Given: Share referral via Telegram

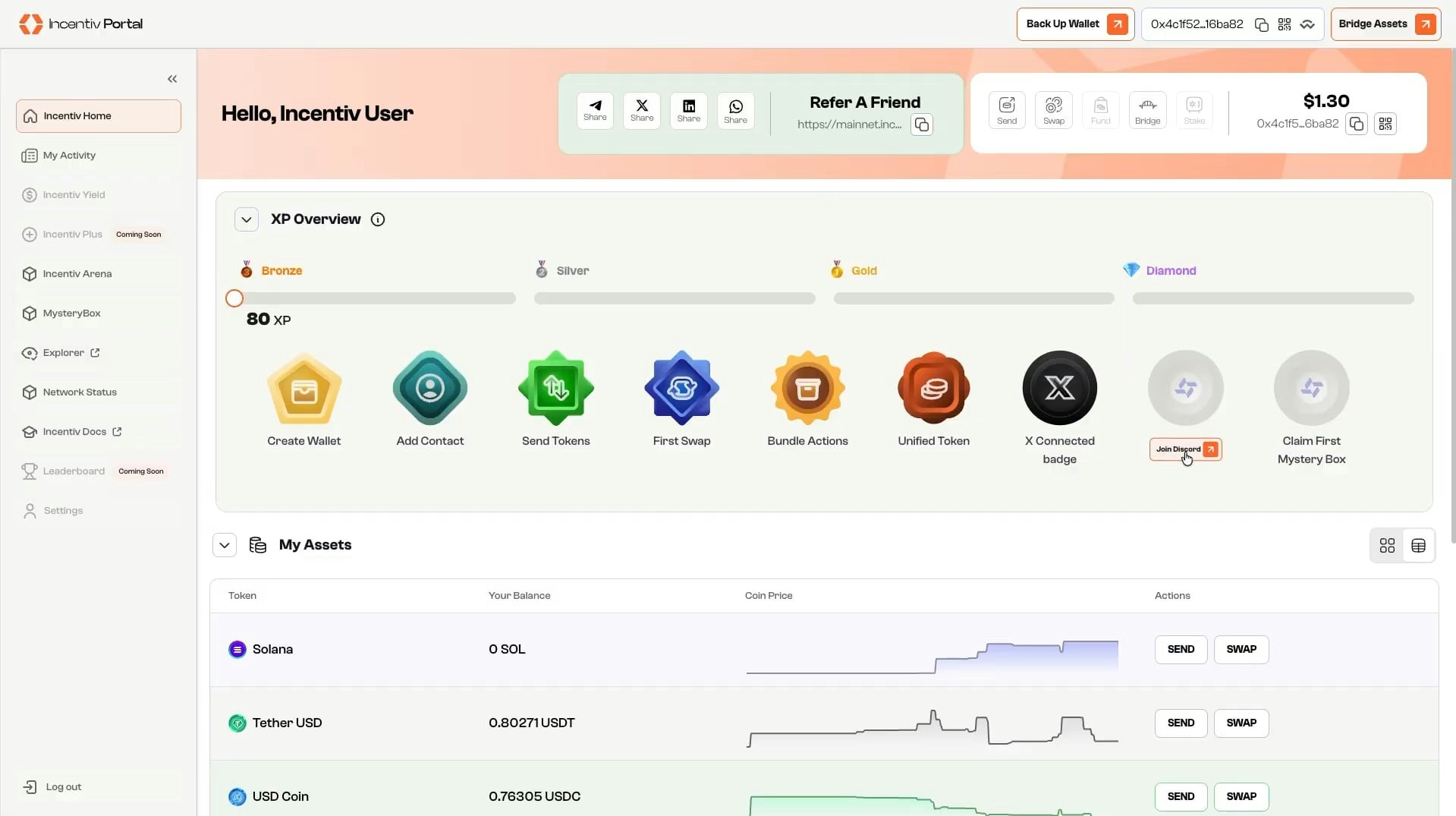Looking at the screenshot, I should (x=595, y=111).
